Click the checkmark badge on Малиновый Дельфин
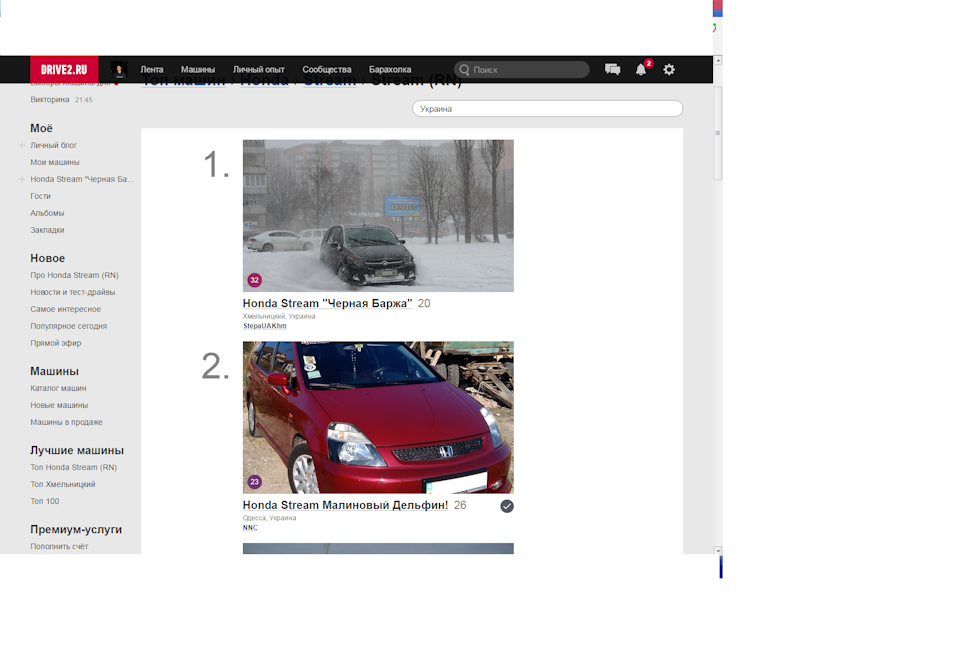The height and width of the screenshot is (652, 960). (x=507, y=506)
